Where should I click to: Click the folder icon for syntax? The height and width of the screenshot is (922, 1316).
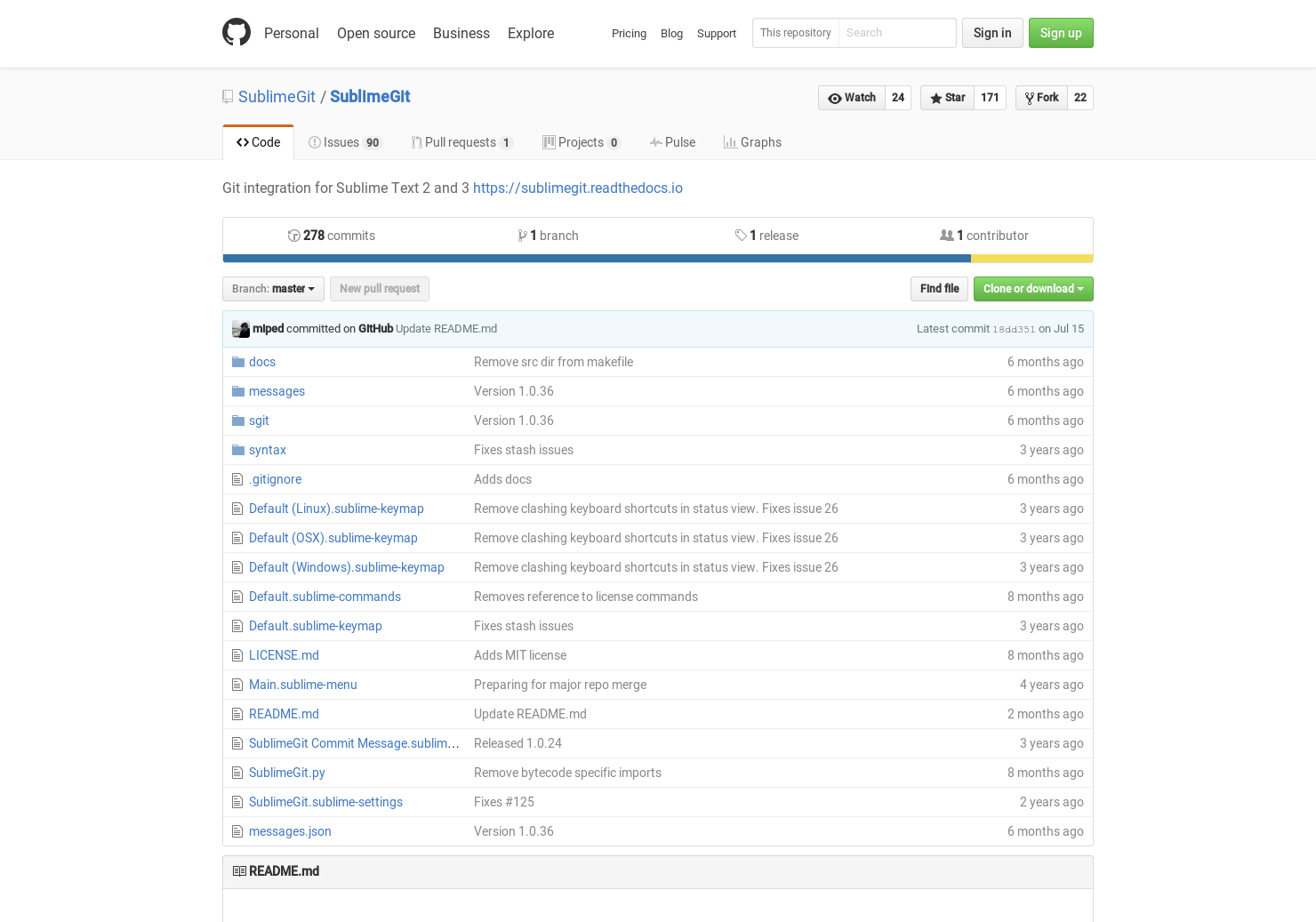(x=237, y=450)
